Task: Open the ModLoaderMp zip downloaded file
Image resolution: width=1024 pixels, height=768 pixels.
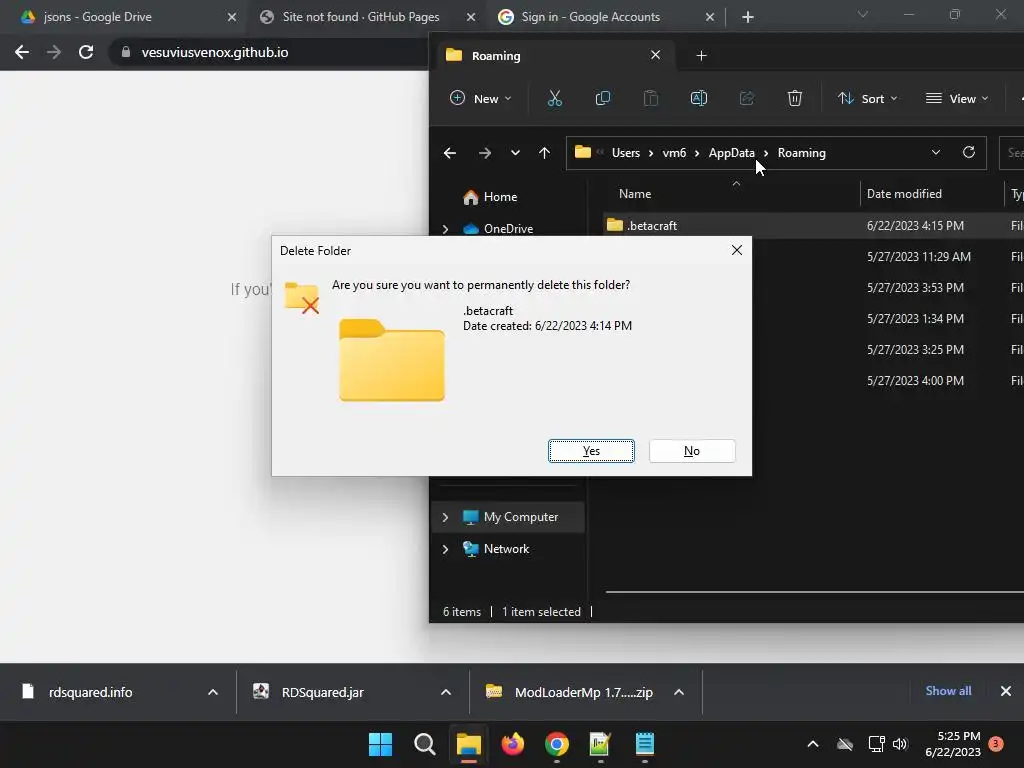Action: (x=583, y=692)
